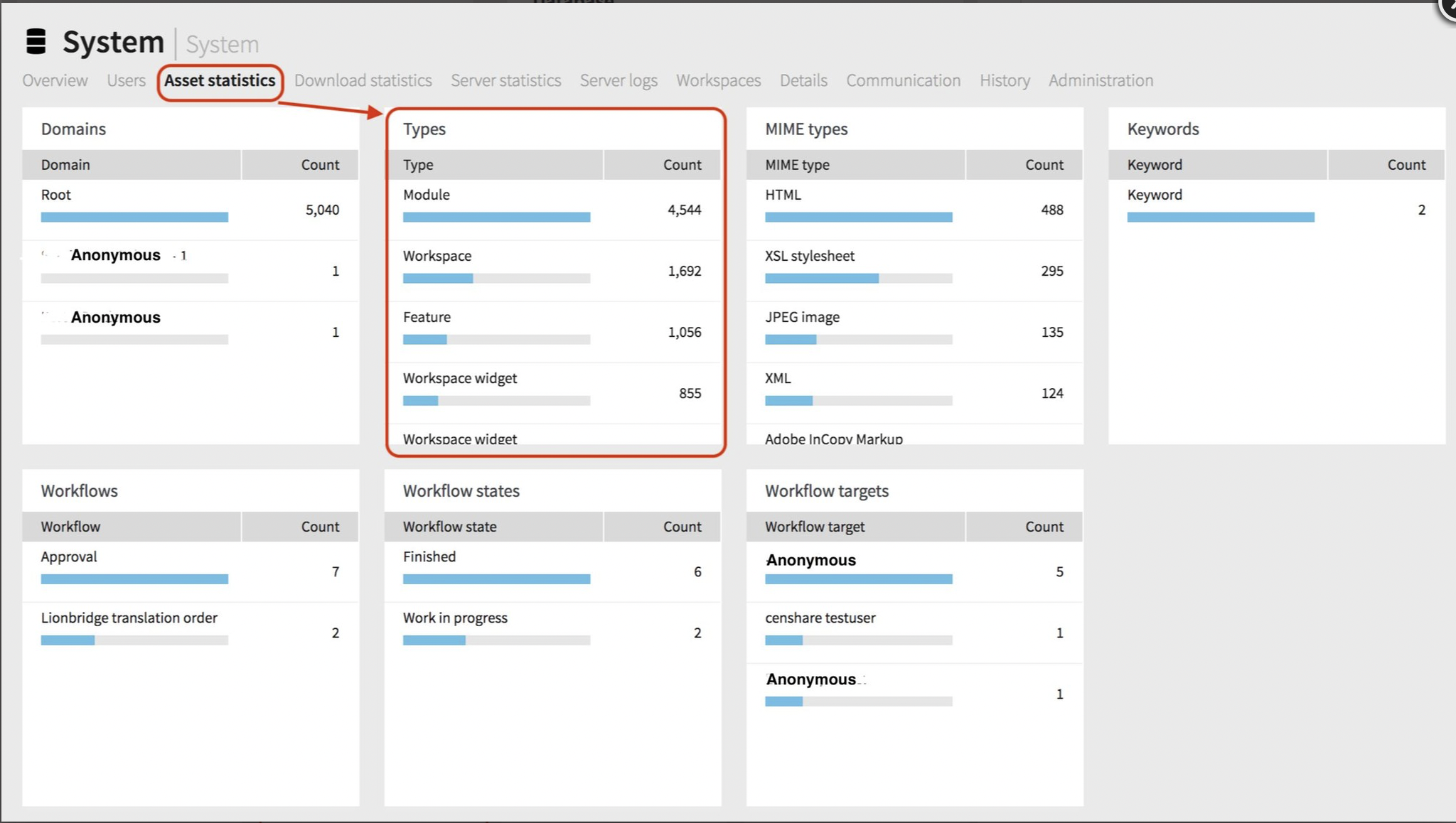The image size is (1456, 823).
Task: Select the Asset statistics tab
Action: click(x=220, y=80)
